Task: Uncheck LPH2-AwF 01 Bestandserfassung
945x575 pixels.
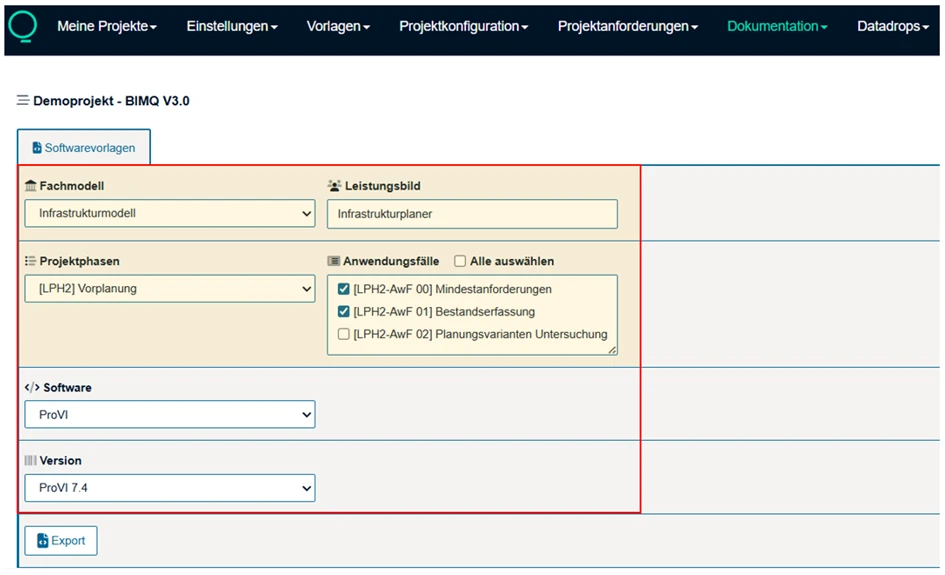Action: pyautogui.click(x=344, y=312)
